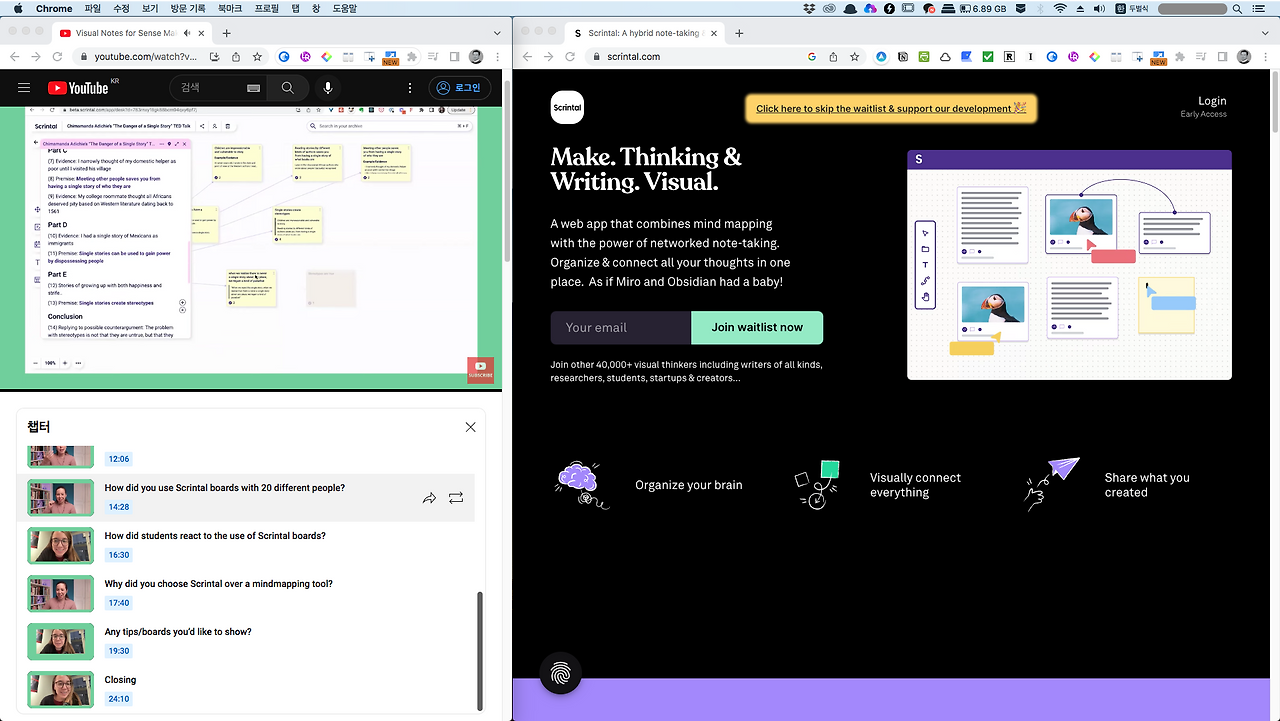Open the 북마크 menu
Viewport: 1280px width, 721px height.
tap(230, 8)
